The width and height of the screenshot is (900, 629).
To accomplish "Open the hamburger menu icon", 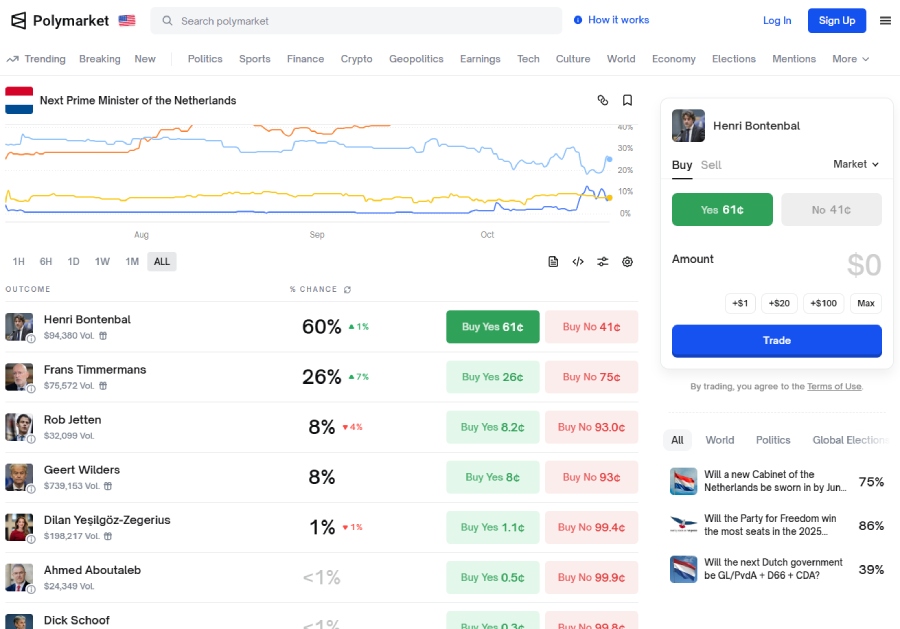I will pyautogui.click(x=885, y=20).
